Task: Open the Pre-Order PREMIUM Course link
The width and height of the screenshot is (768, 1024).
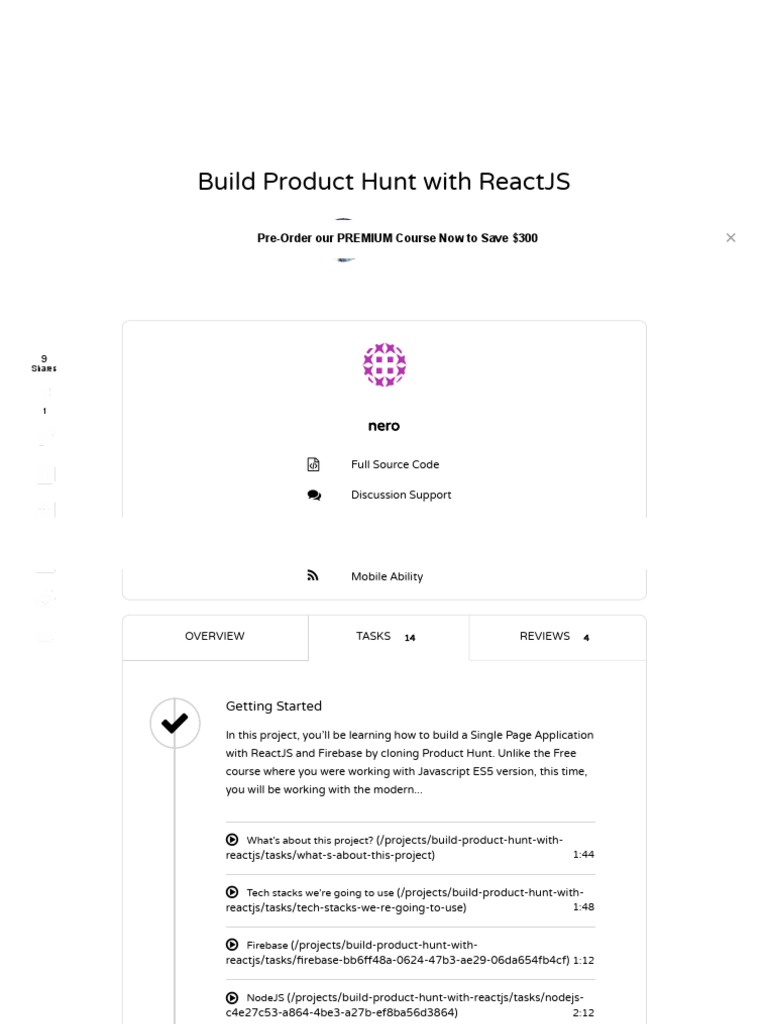Action: pos(397,238)
